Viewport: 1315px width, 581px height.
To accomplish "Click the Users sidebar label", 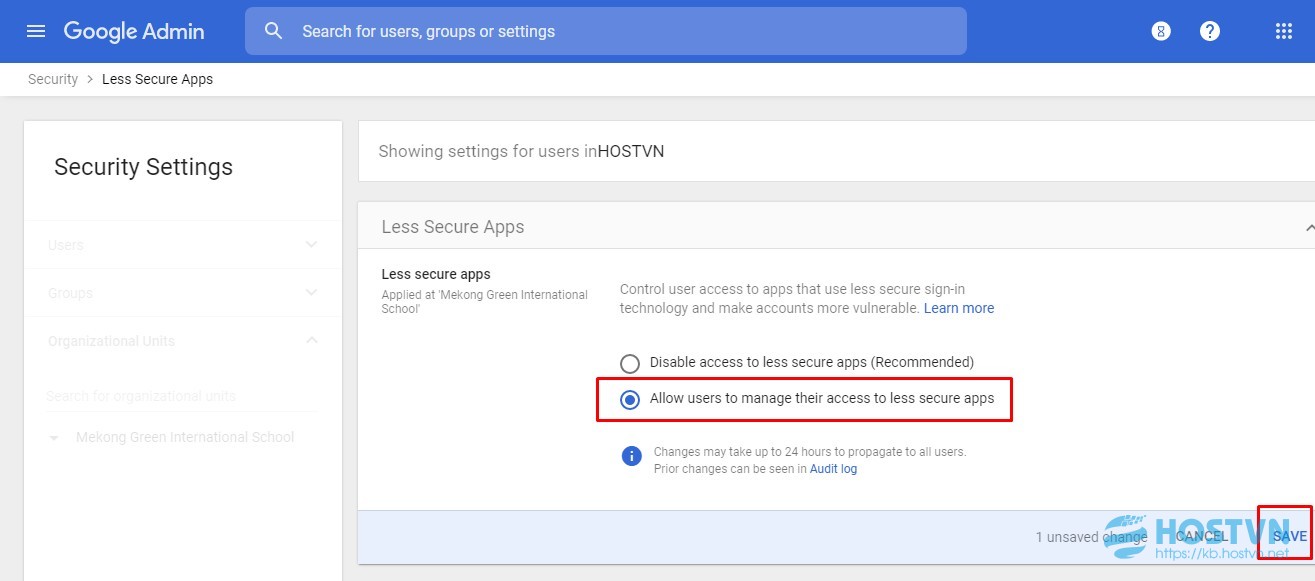I will [66, 245].
